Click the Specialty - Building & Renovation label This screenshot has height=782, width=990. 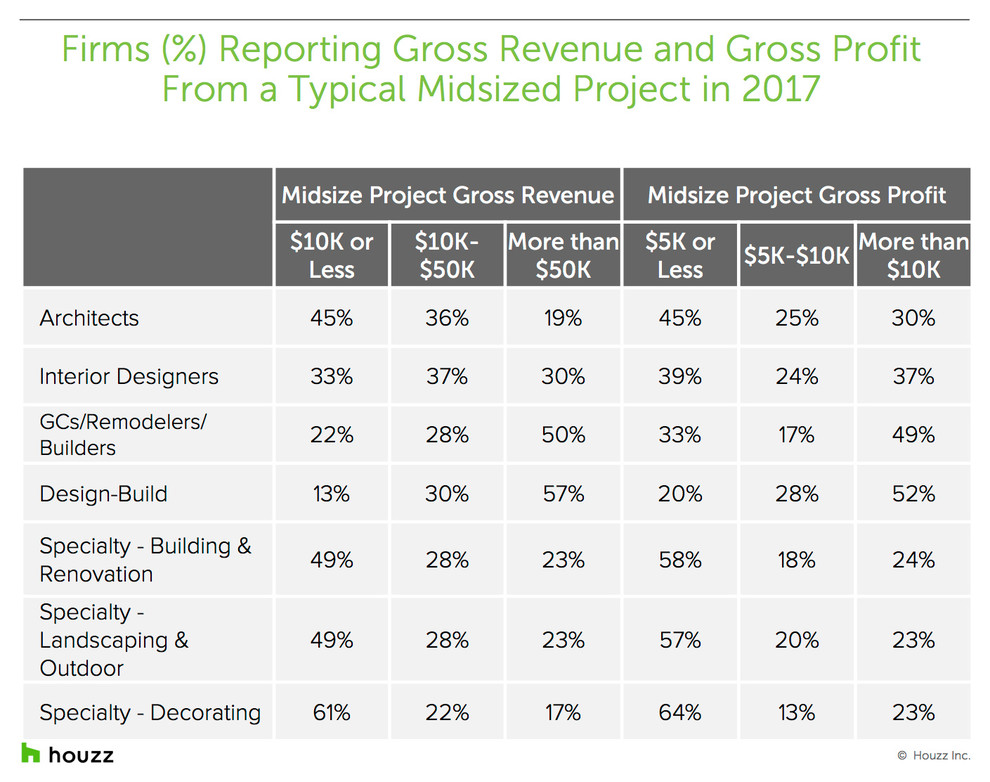pos(145,560)
